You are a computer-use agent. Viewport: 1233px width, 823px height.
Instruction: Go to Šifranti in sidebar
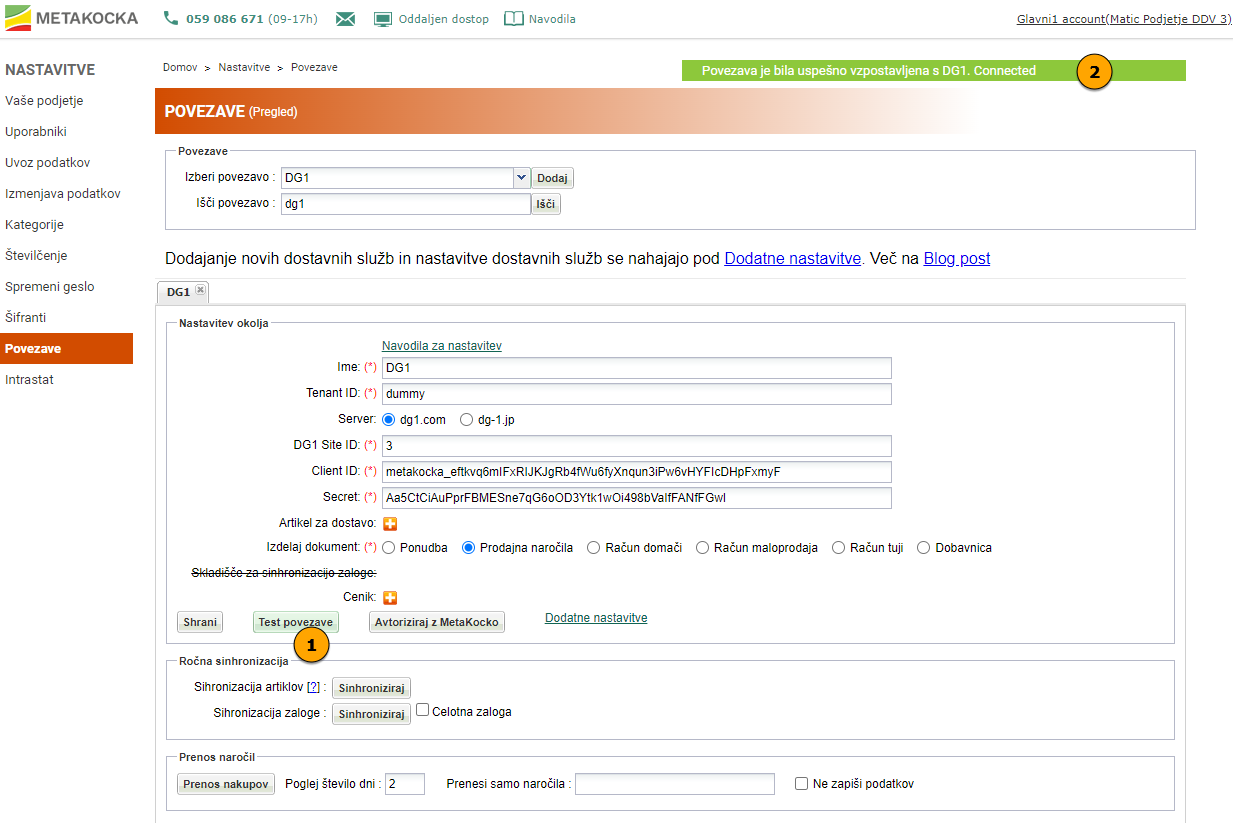(26, 318)
